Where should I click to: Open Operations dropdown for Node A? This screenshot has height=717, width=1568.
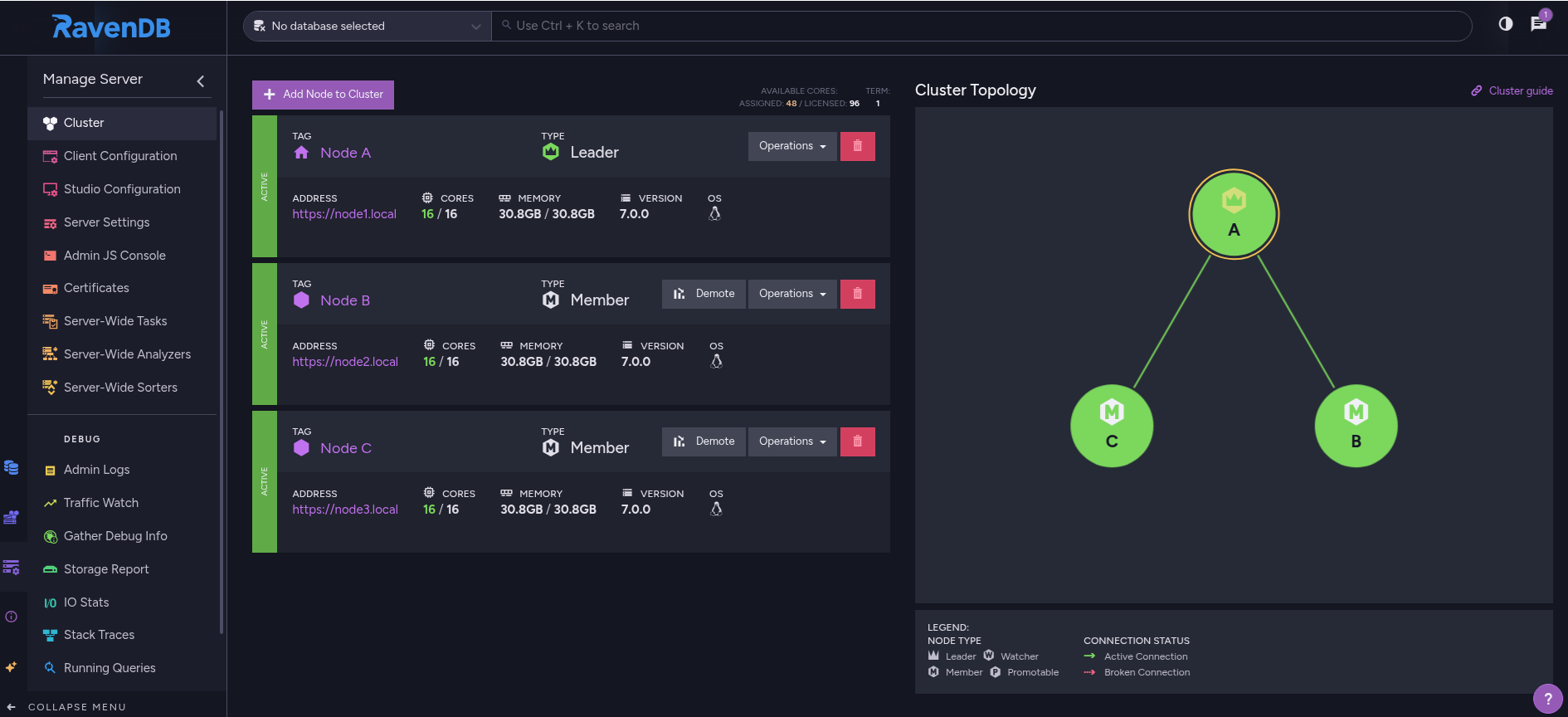[x=792, y=146]
